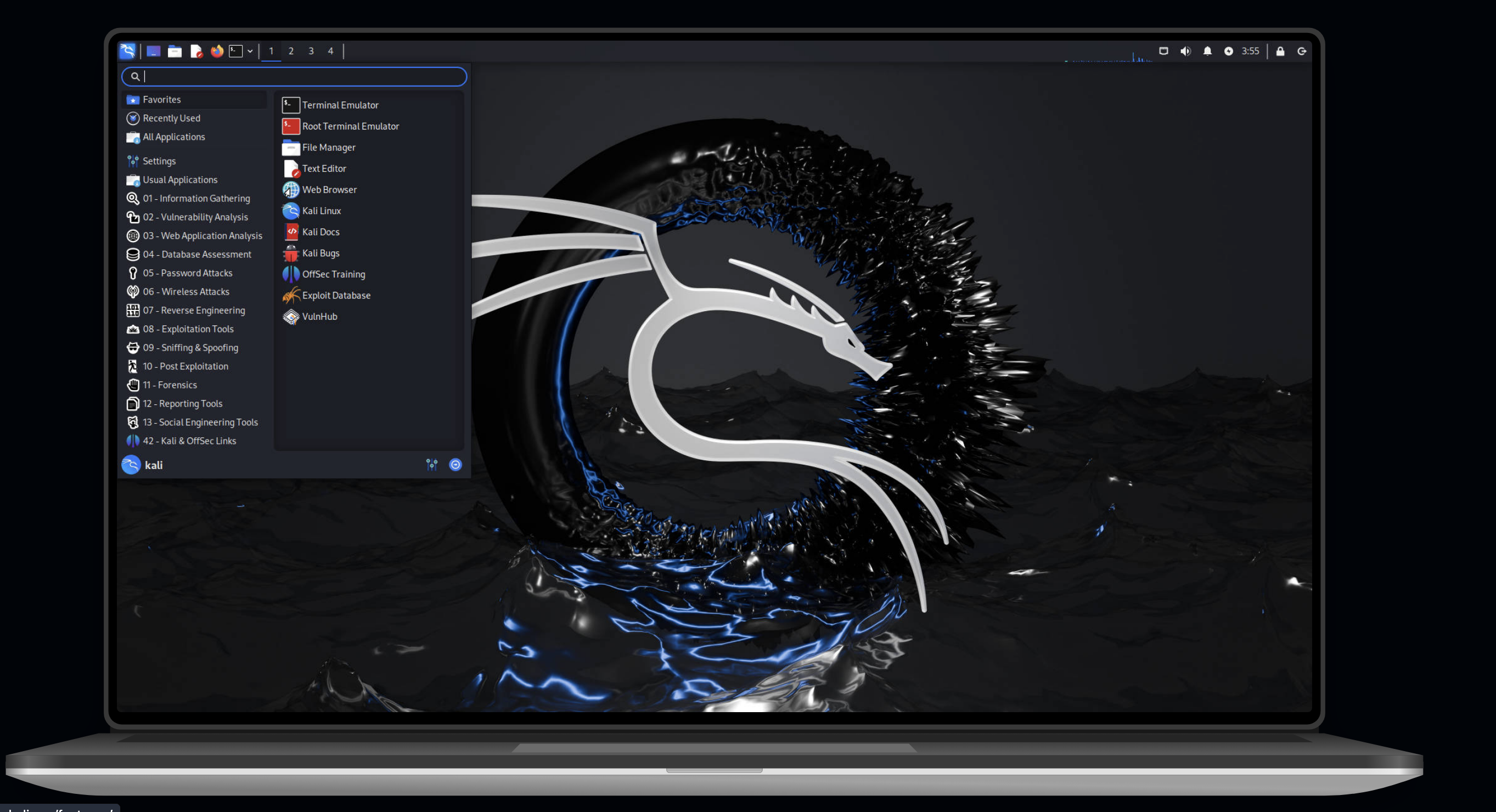Lock the screen with the padlock icon
This screenshot has height=812, width=1496.
click(x=1280, y=51)
